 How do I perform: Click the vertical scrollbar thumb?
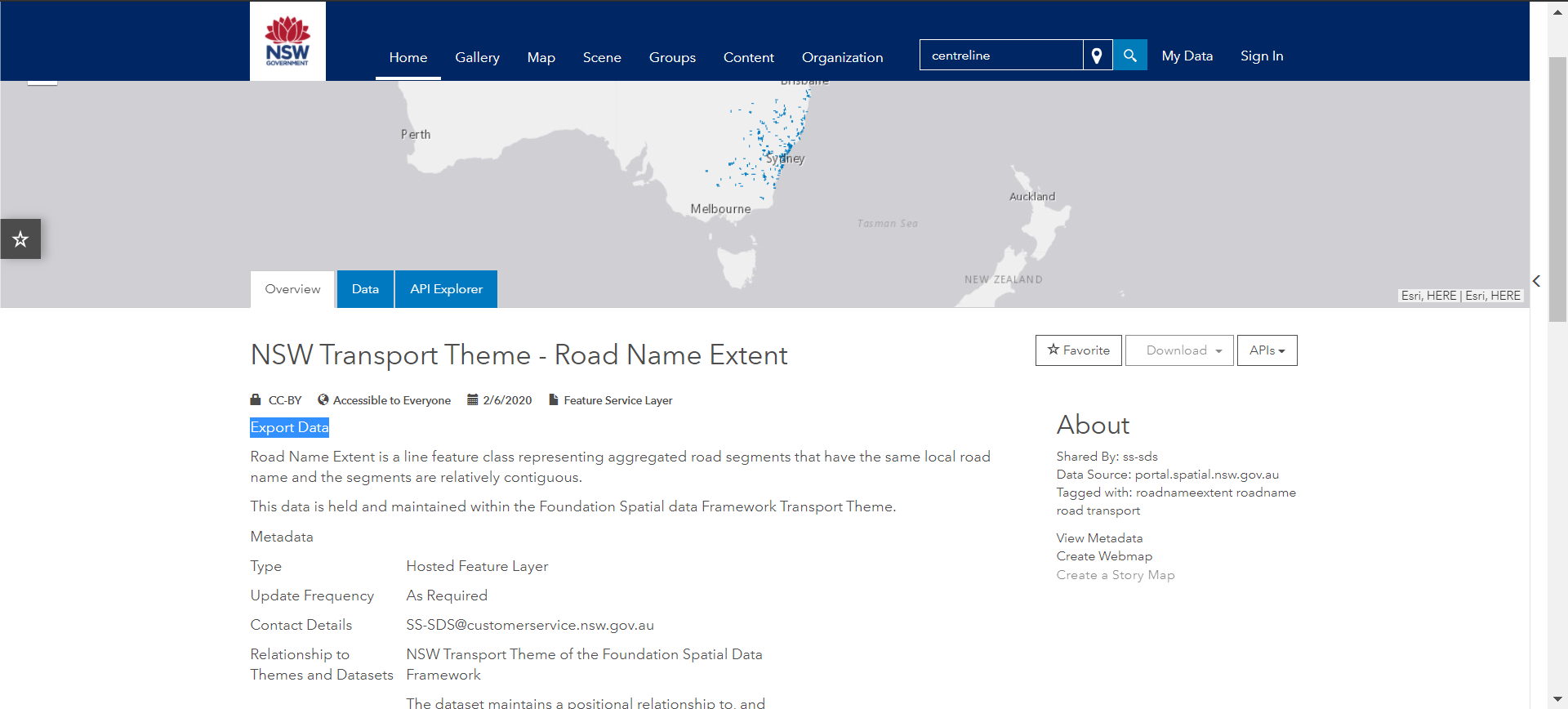point(1557,190)
